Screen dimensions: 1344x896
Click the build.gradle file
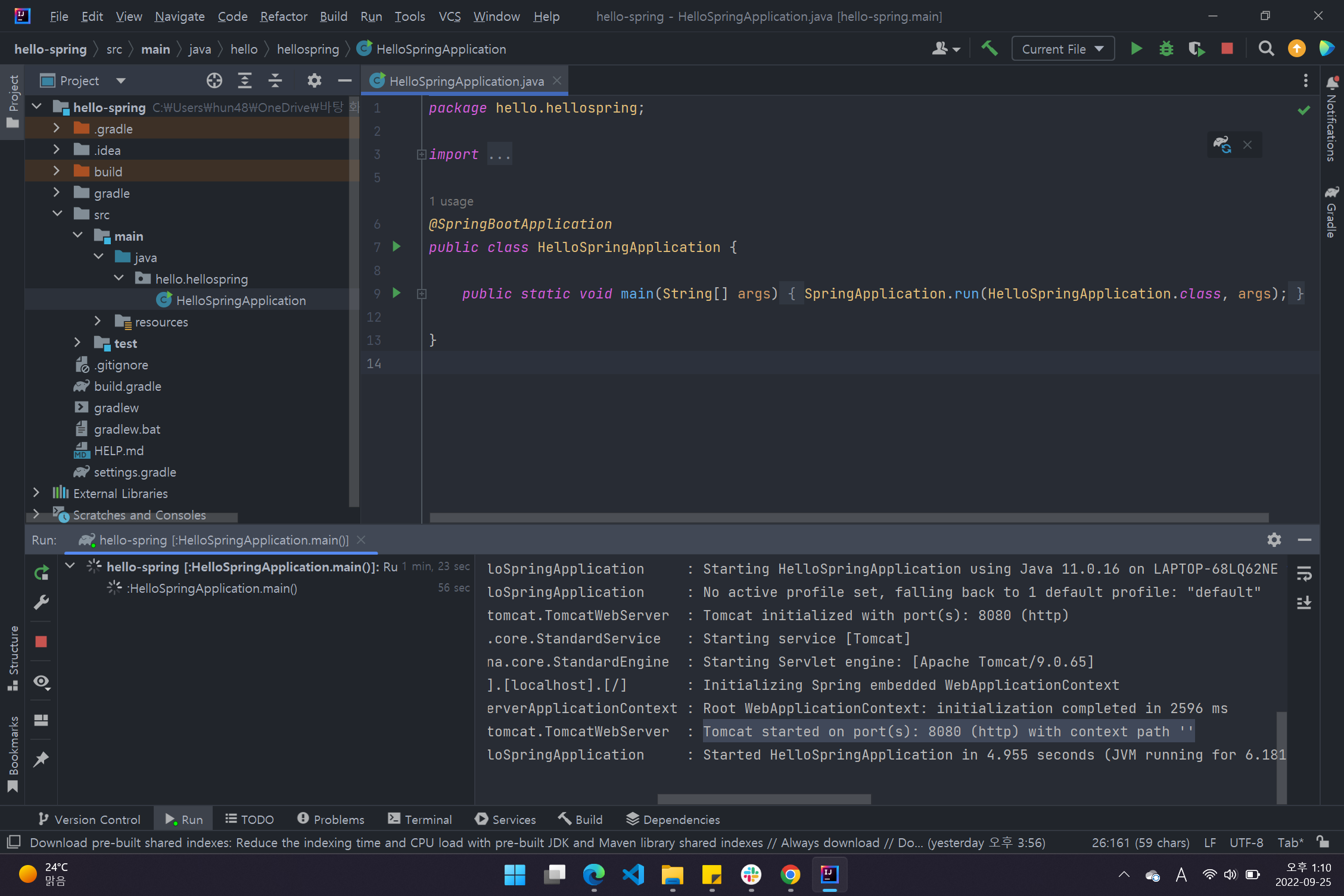pos(127,386)
